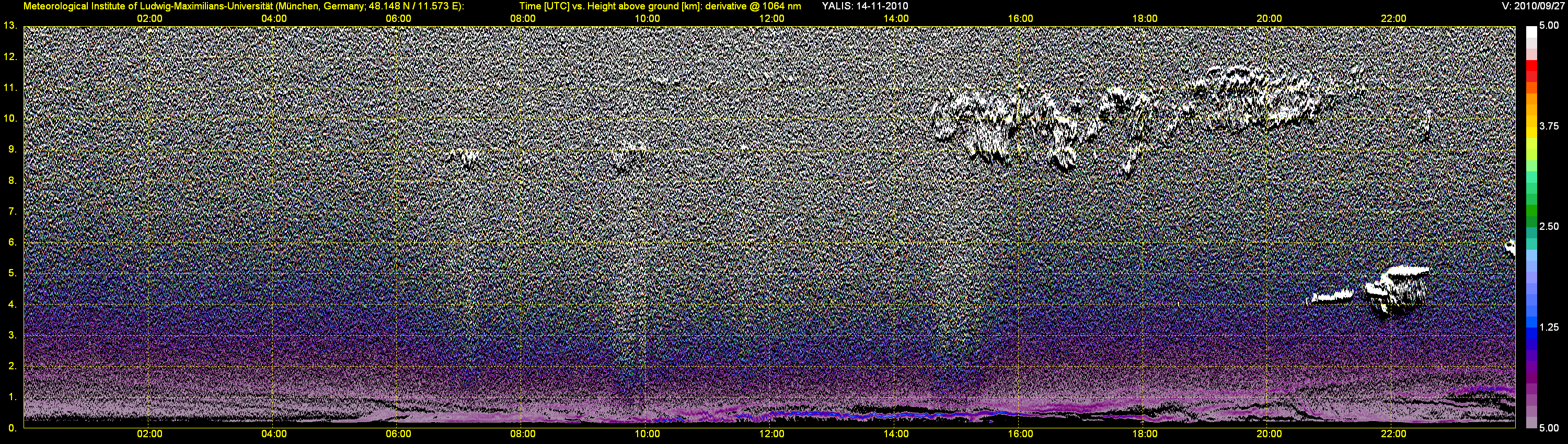Select the 'YALIS: 14-11-2010' date label
The image size is (1568, 444).
(x=865, y=6)
